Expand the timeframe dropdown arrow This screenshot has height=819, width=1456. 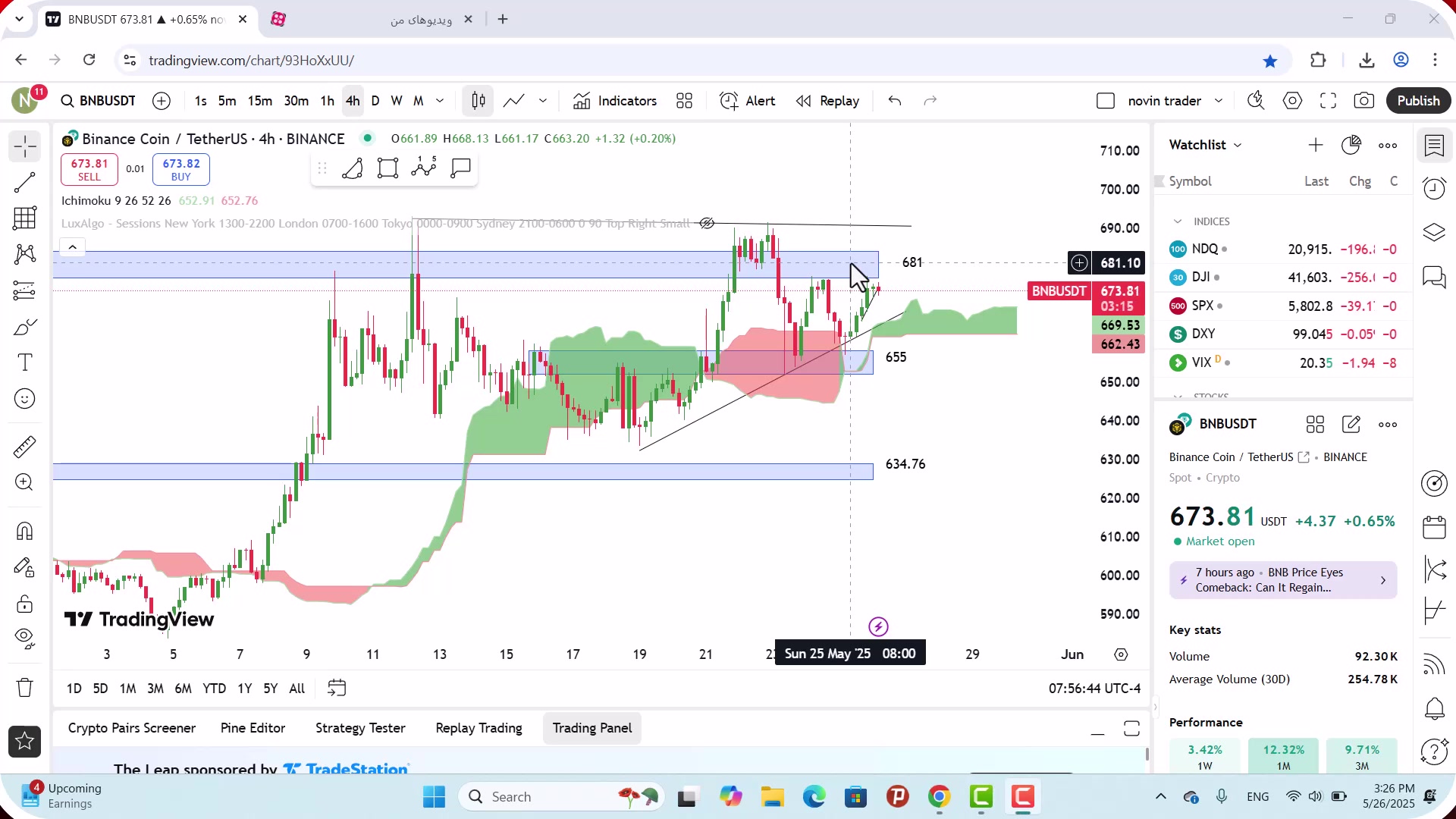pyautogui.click(x=440, y=101)
